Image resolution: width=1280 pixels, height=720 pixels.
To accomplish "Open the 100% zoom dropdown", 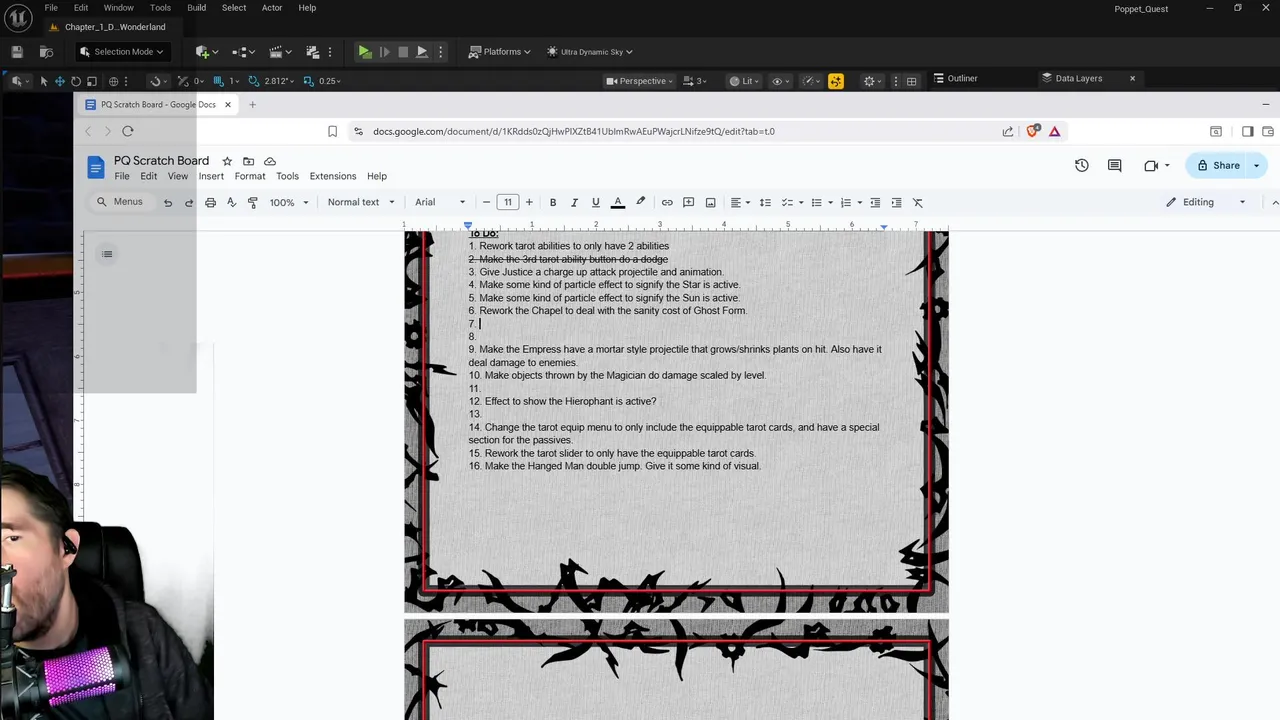I will point(289,202).
